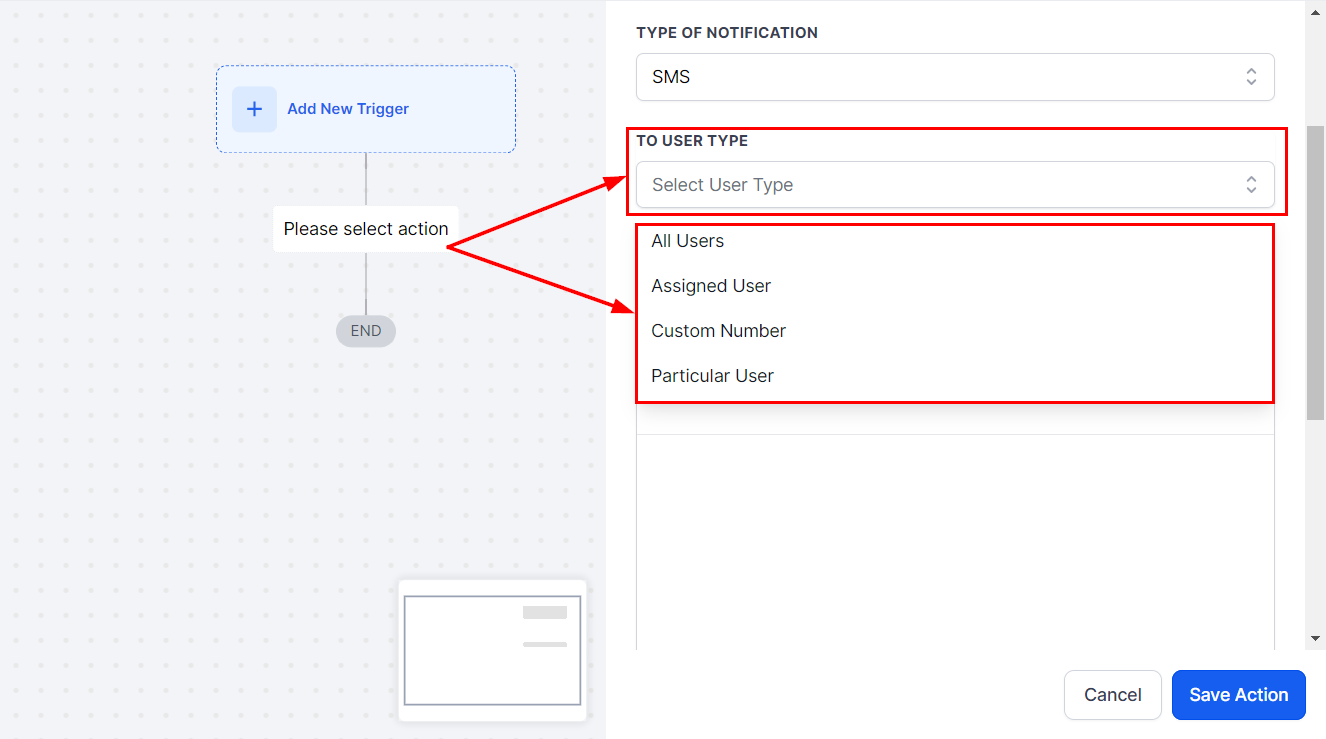Viewport: 1326px width, 739px height.
Task: Click the vertical scrollbar thumb
Action: tap(1315, 270)
